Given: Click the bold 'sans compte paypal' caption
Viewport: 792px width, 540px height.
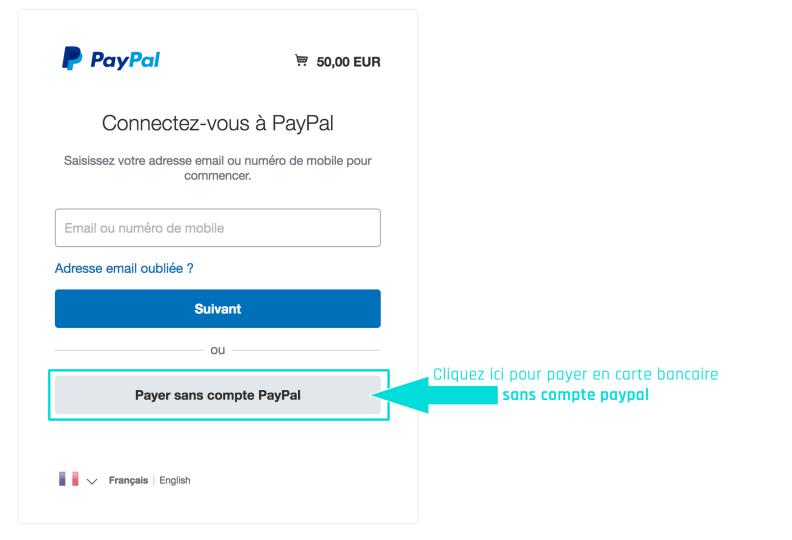Looking at the screenshot, I should (575, 395).
